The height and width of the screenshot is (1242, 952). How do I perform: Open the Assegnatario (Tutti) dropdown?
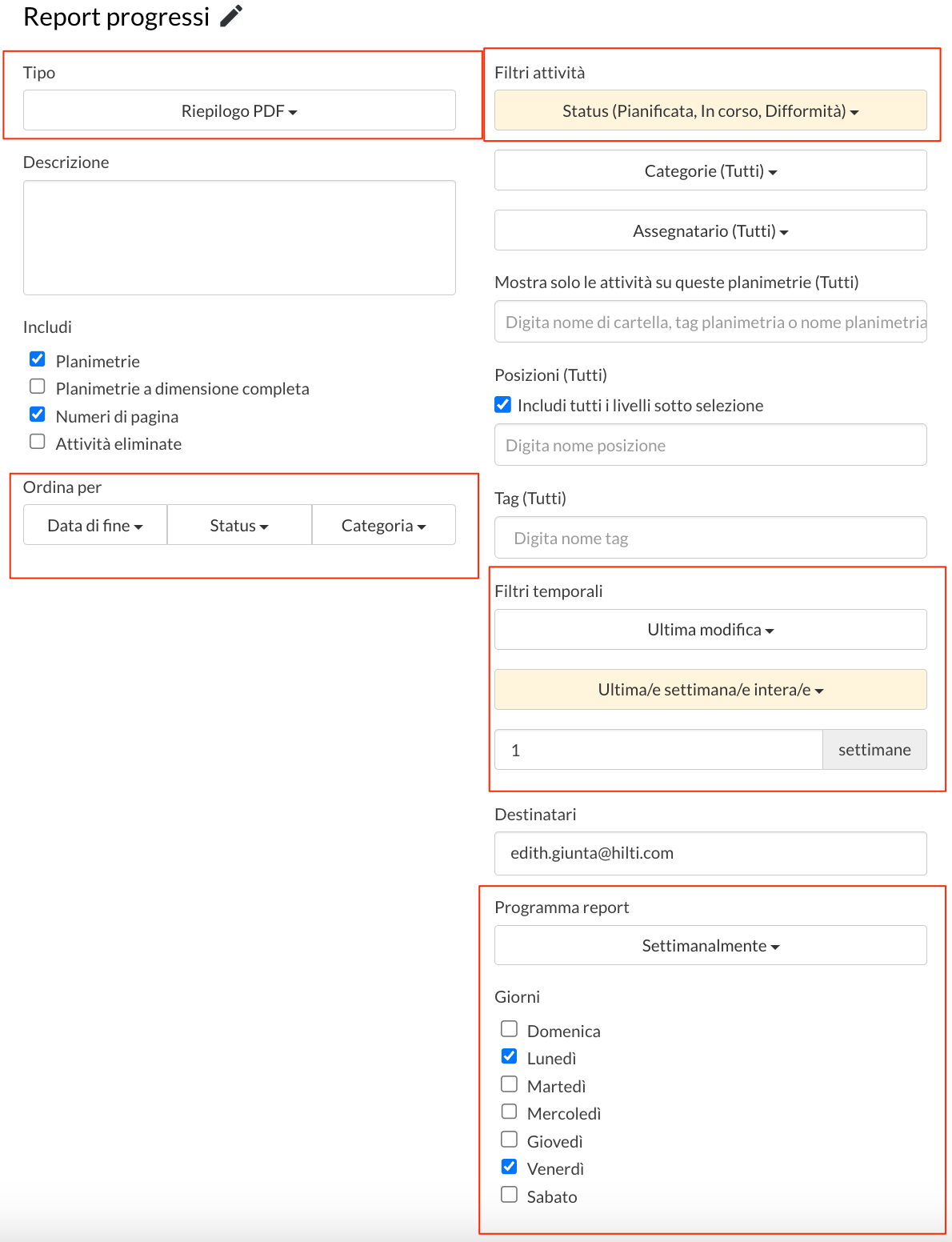pos(710,230)
